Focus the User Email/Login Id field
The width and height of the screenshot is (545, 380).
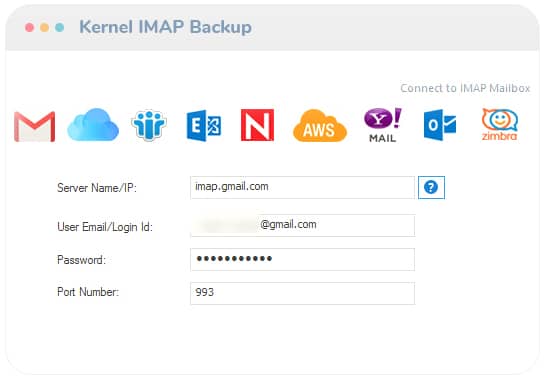coord(302,225)
